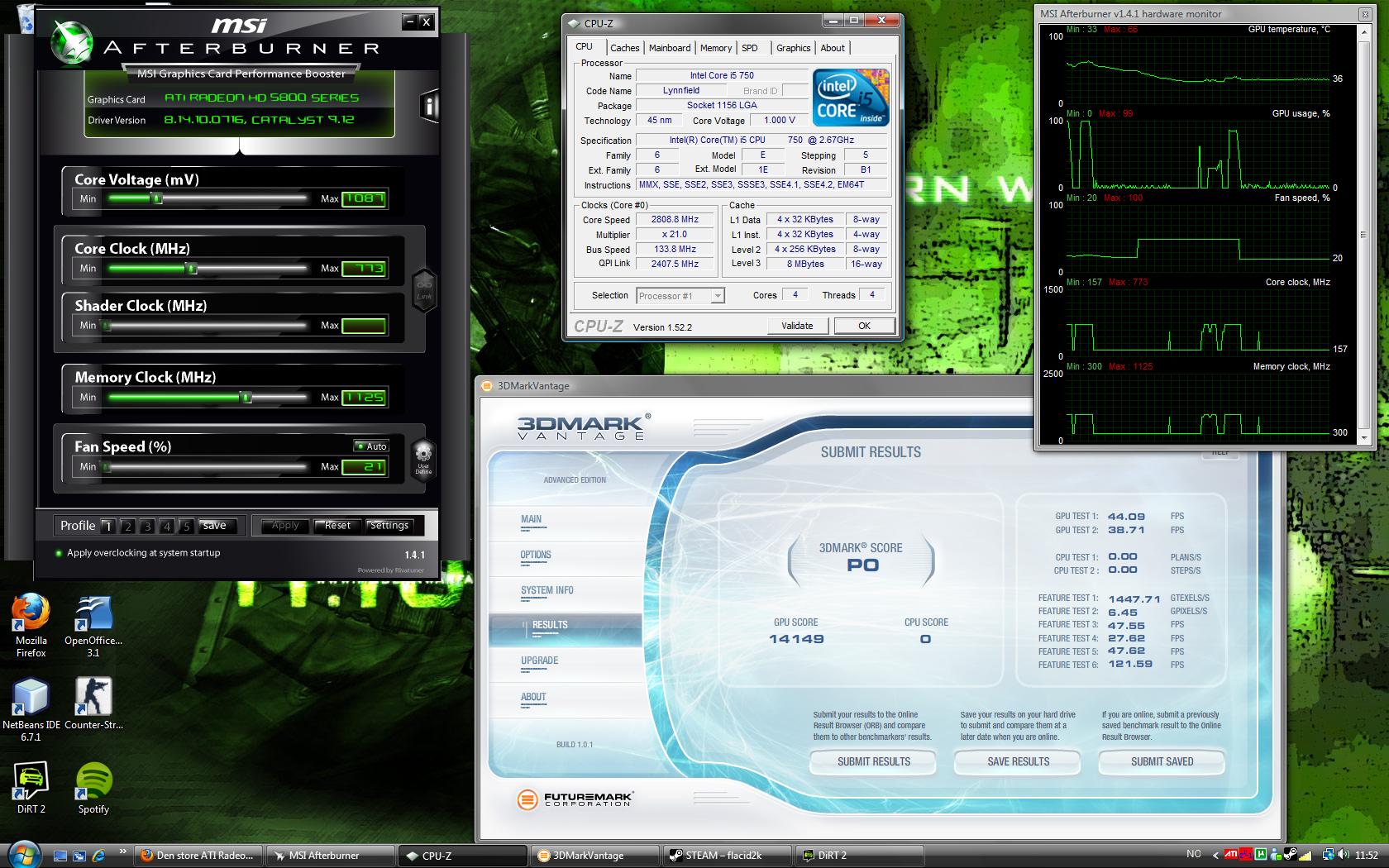Show hidden tray icons arrow
Image resolution: width=1389 pixels, height=868 pixels.
pos(1215,855)
